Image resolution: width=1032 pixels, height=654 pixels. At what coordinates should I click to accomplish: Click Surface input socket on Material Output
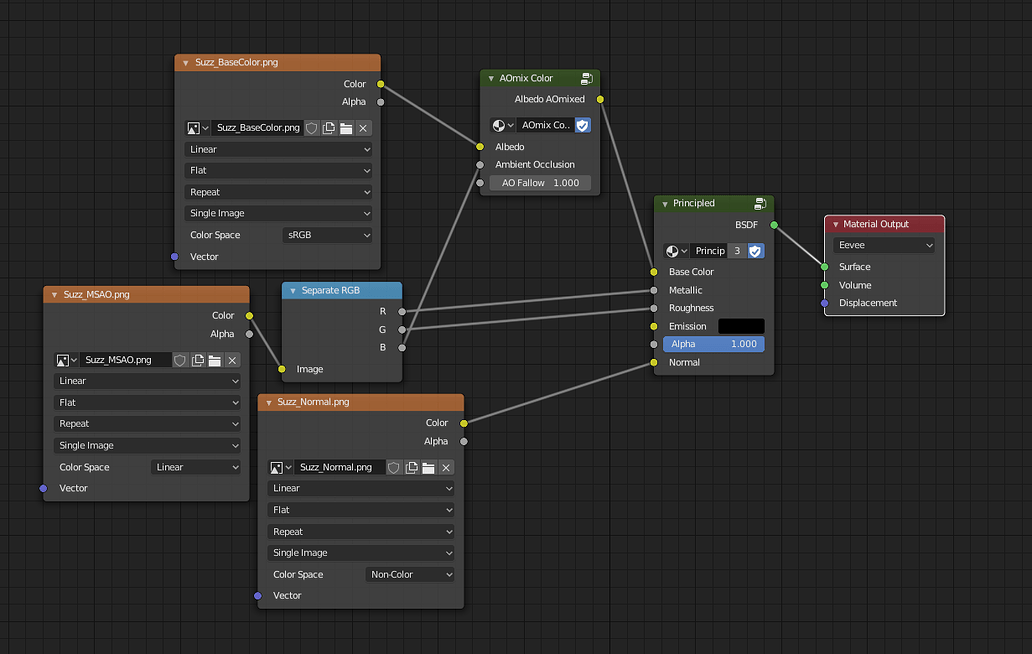click(825, 266)
